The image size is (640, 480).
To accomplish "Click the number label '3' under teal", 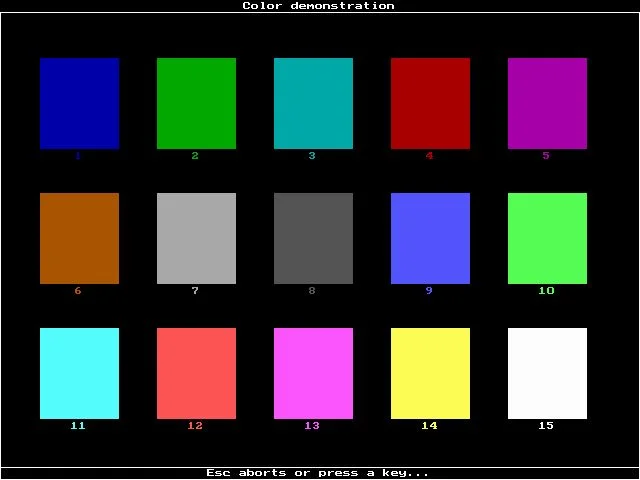I will click(x=312, y=156).
